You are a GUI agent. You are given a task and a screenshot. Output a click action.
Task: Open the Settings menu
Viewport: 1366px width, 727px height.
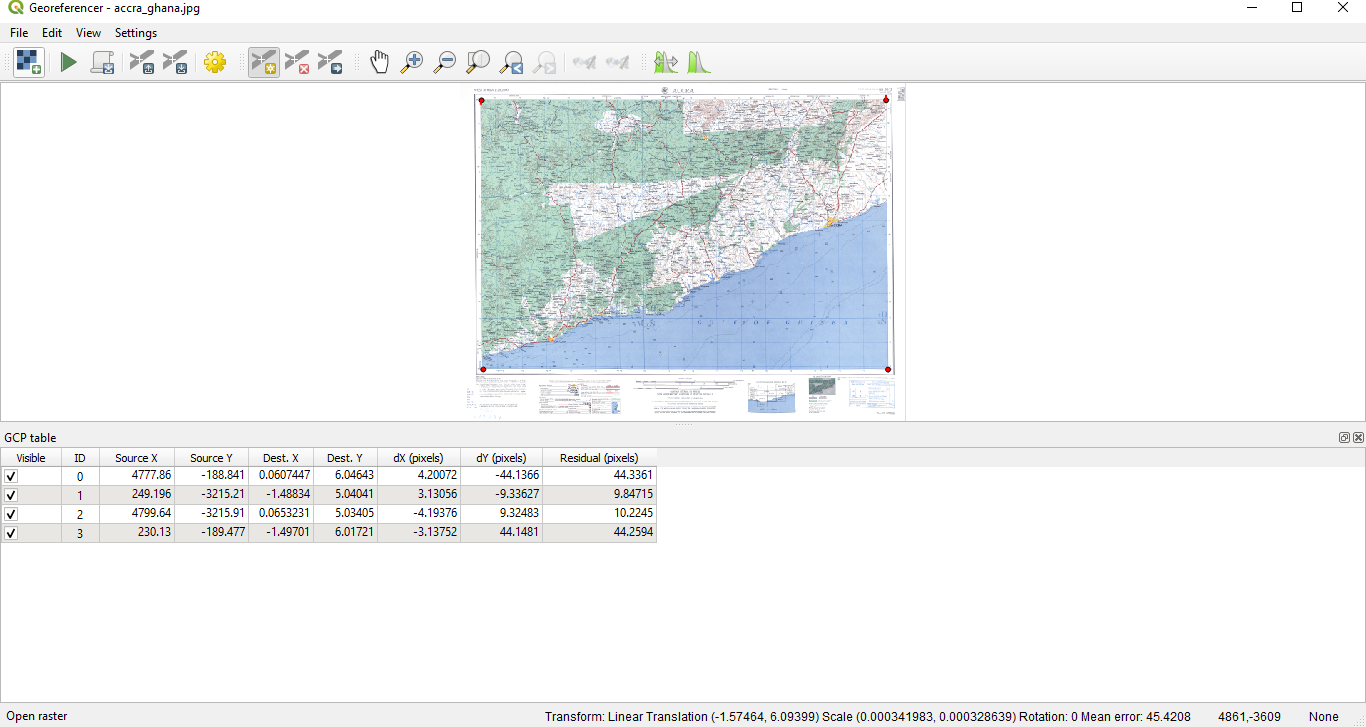click(136, 33)
